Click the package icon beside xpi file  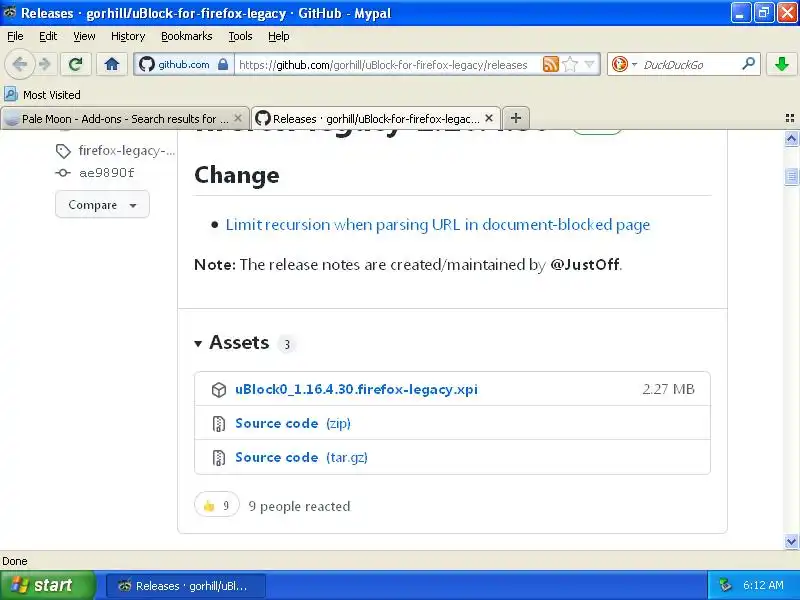click(219, 389)
